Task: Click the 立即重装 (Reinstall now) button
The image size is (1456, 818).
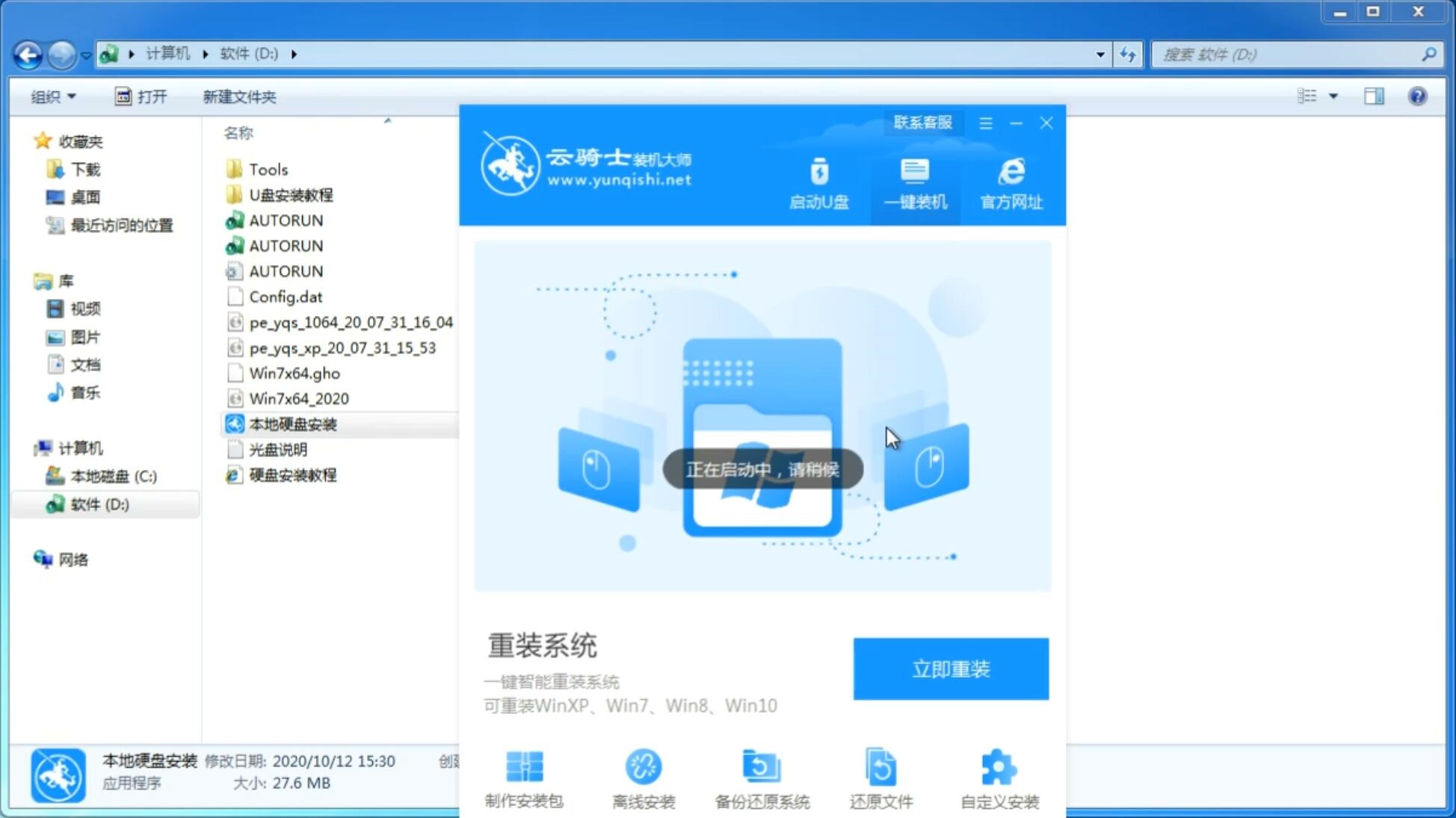Action: [x=951, y=668]
